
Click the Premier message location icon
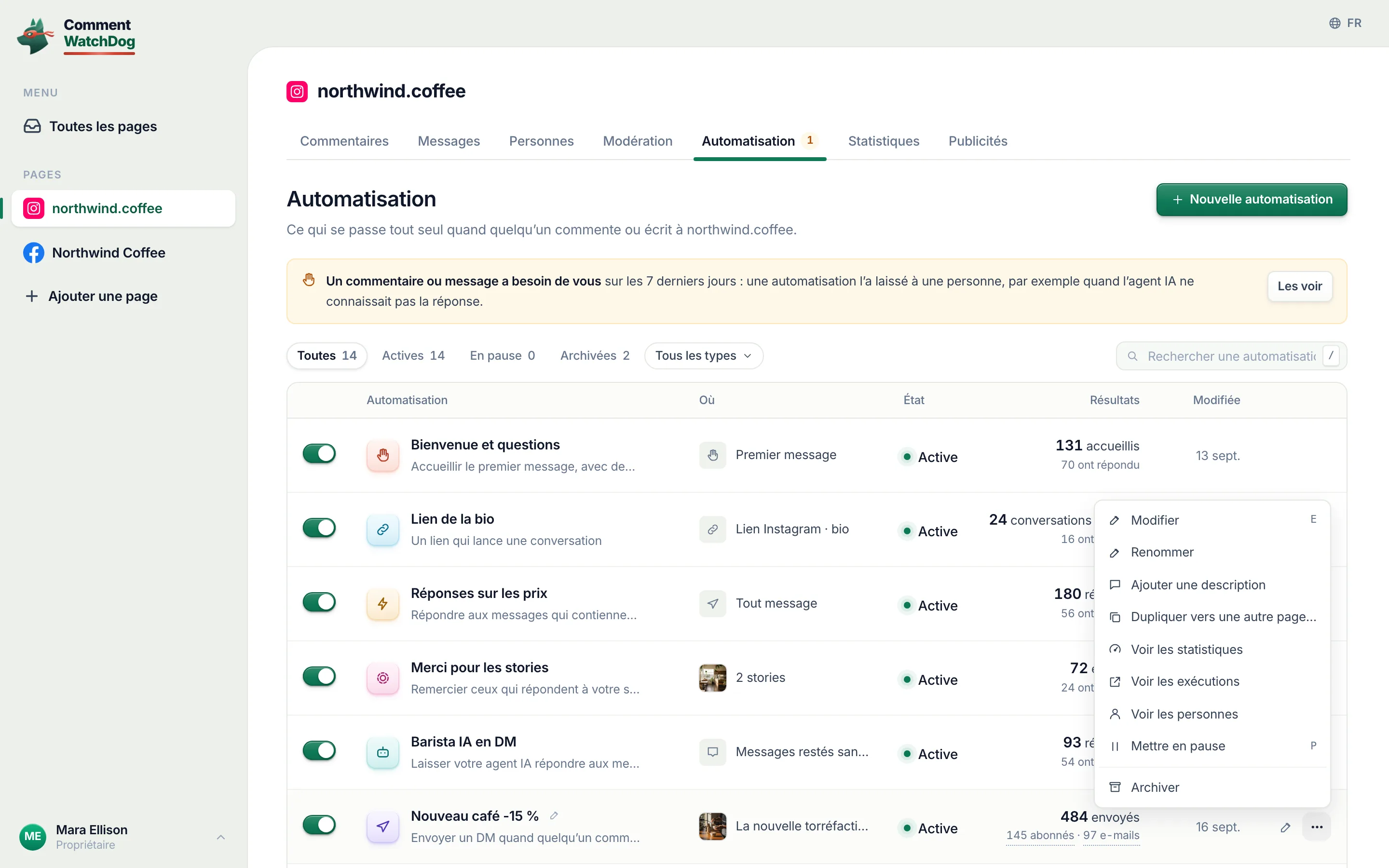pos(712,455)
